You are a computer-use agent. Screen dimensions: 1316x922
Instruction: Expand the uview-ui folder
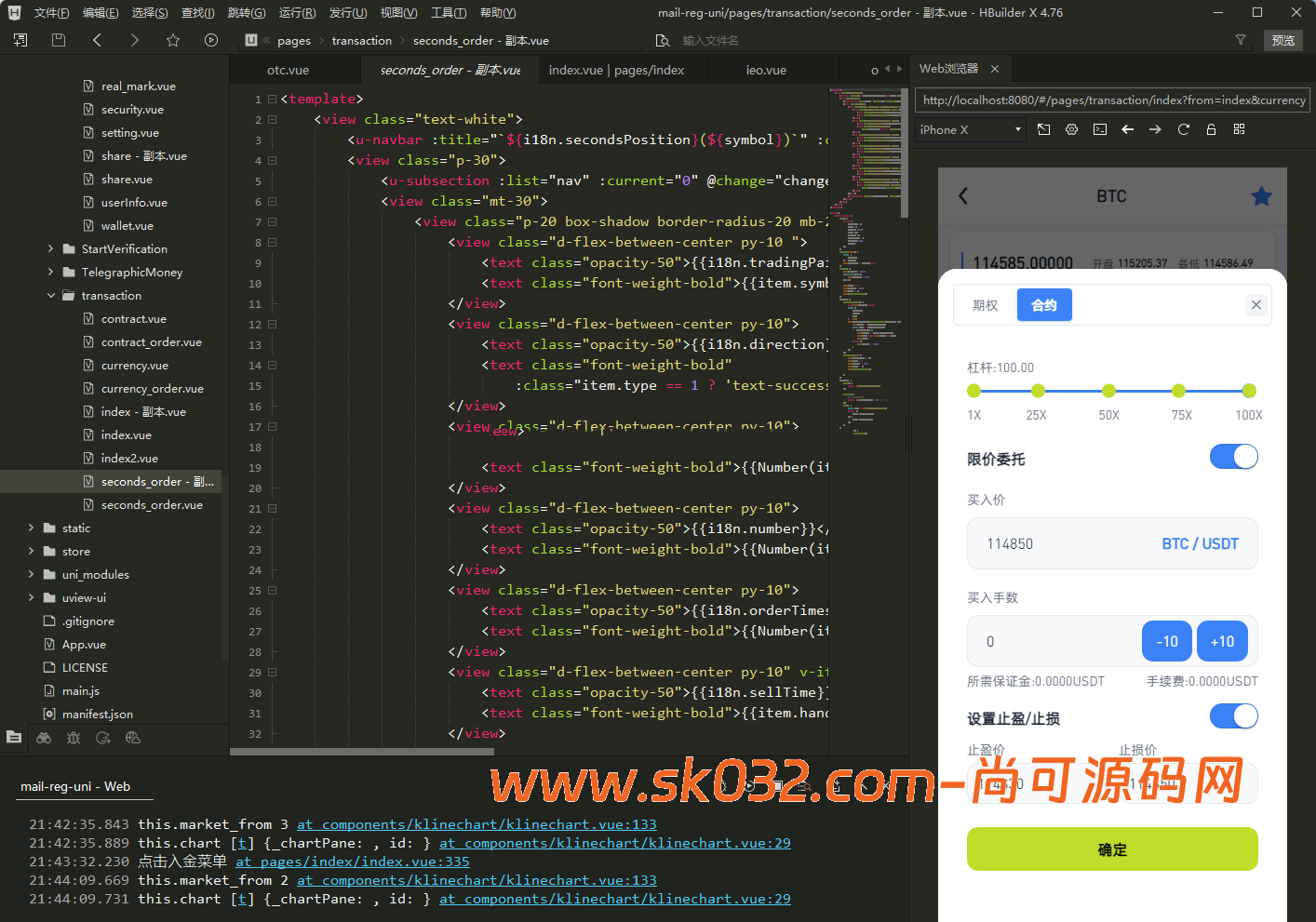click(32, 597)
